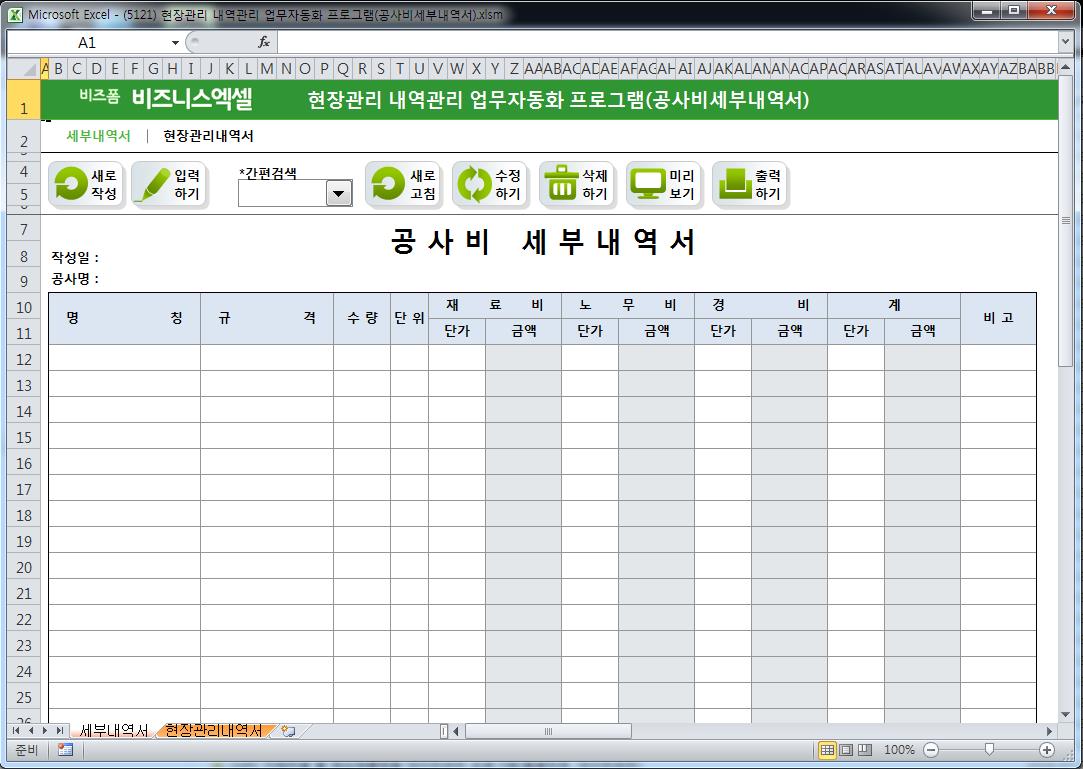Screen dimensions: 1083x769
Task: Click the zoom slider handle
Action: click(x=989, y=750)
